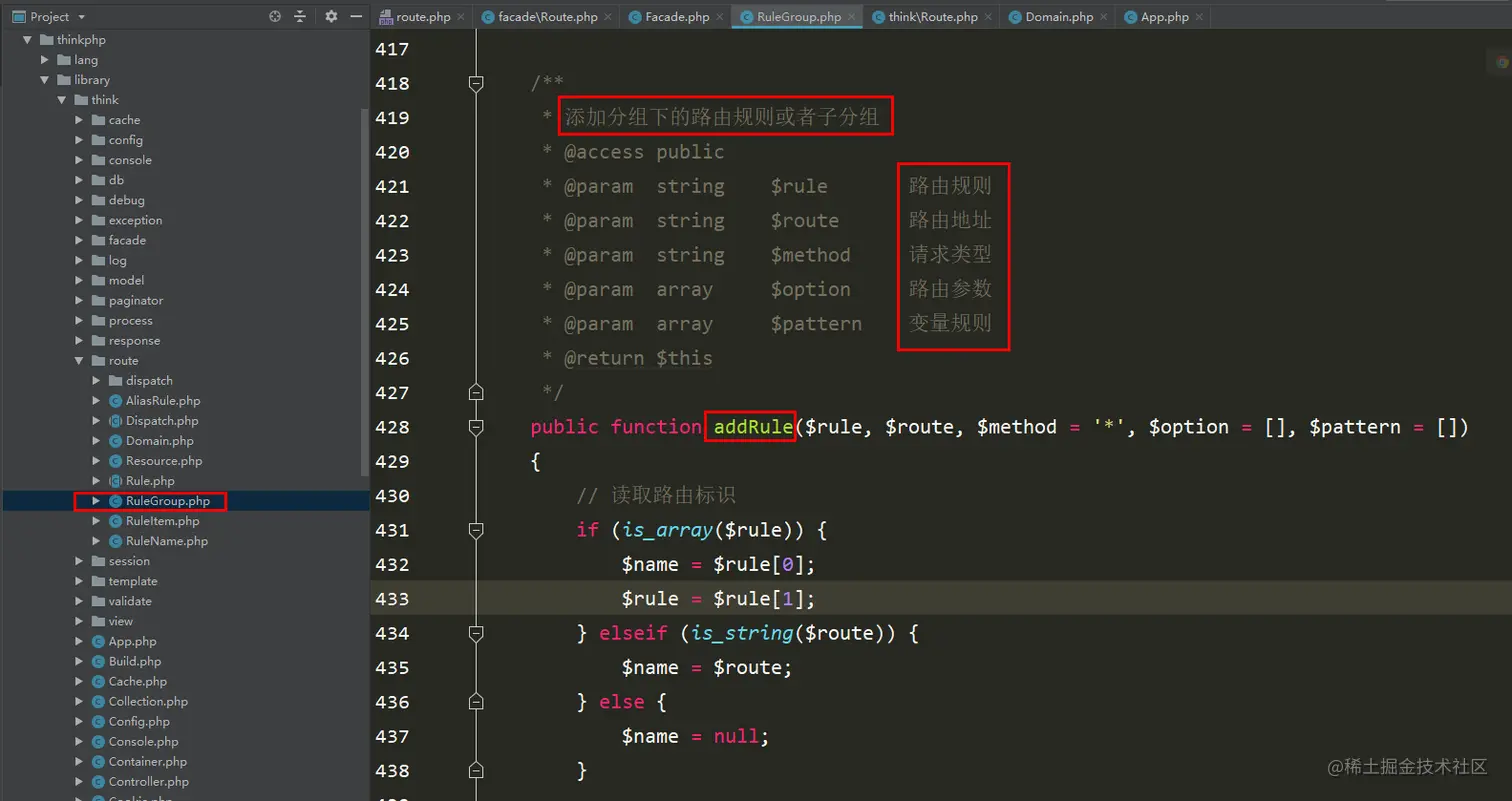Close the RuleGroup.php tab
This screenshot has width=1512, height=801.
click(x=851, y=18)
